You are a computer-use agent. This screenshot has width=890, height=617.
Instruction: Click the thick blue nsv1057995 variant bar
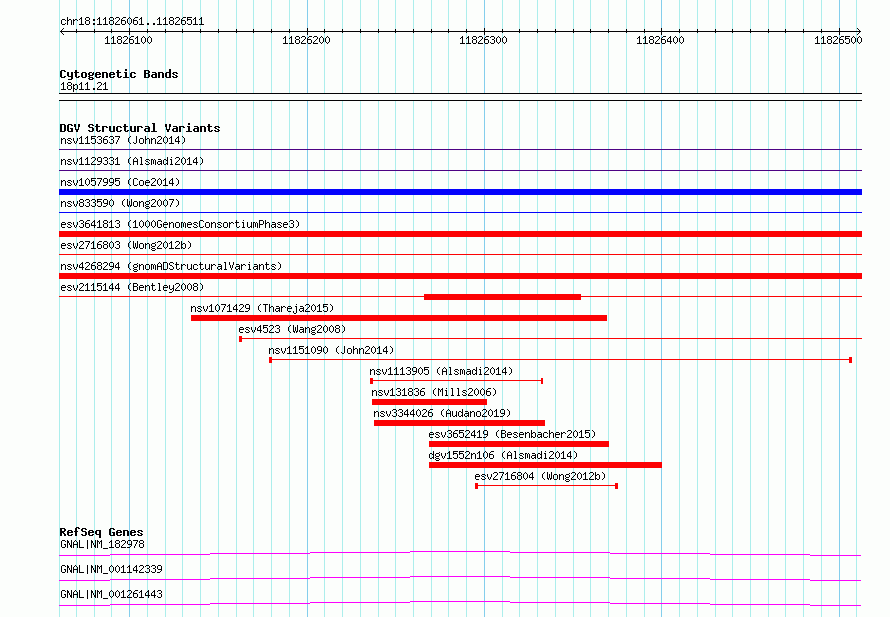point(460,192)
